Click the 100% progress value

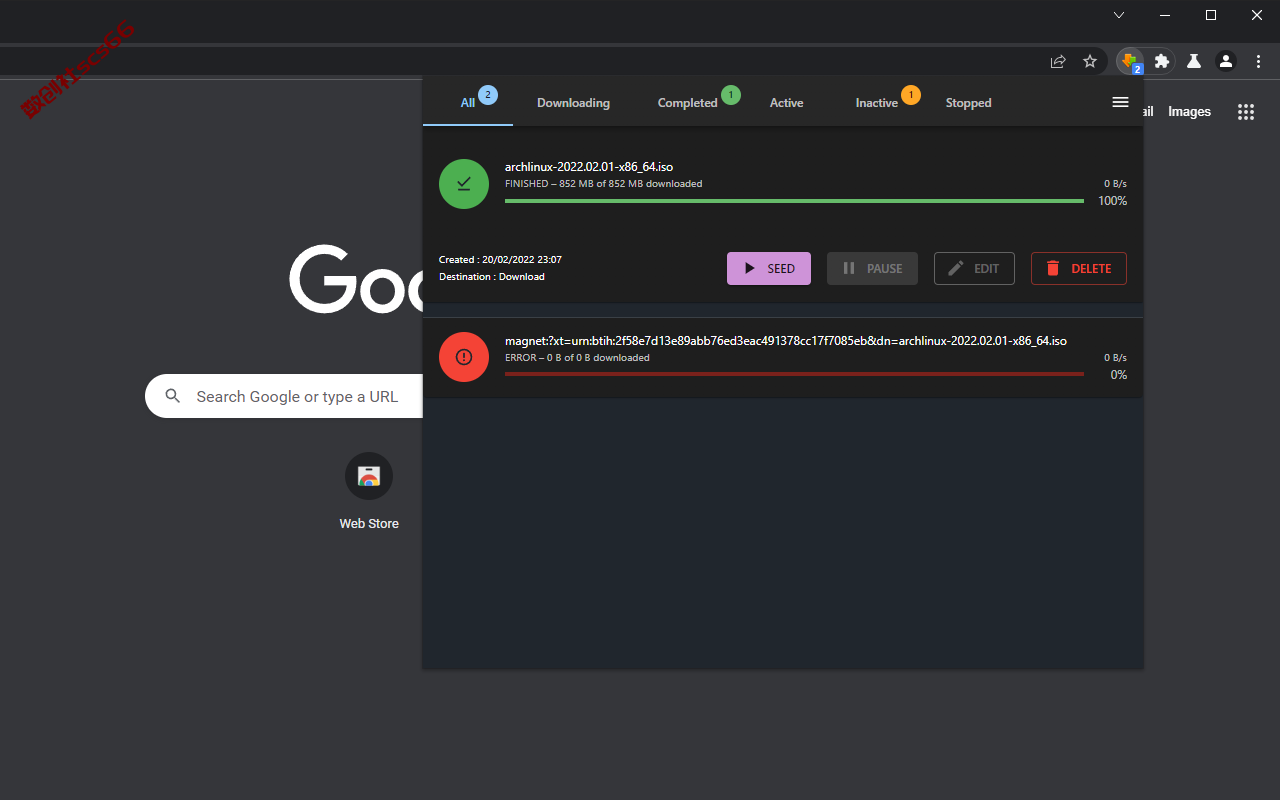pyautogui.click(x=1112, y=201)
